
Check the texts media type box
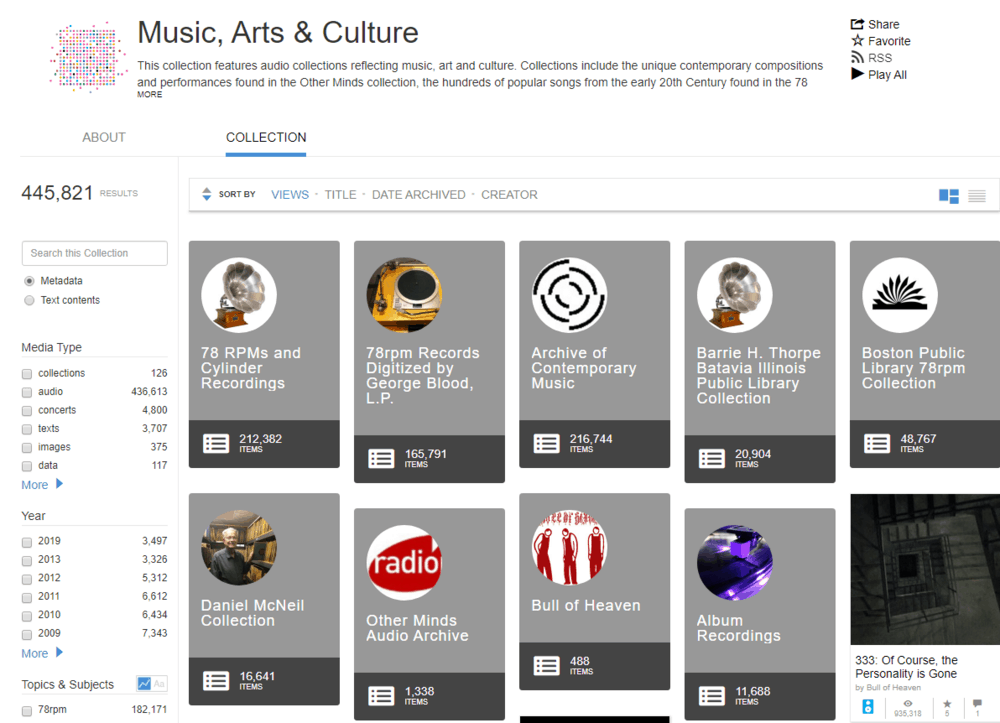click(x=27, y=429)
